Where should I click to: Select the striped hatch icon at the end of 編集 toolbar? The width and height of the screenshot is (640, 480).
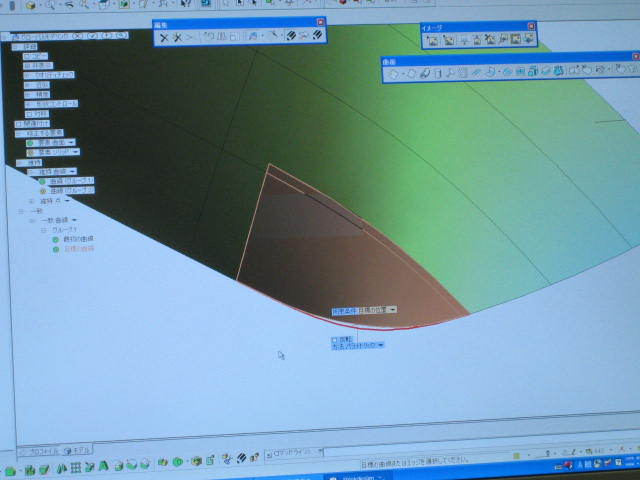(x=317, y=35)
